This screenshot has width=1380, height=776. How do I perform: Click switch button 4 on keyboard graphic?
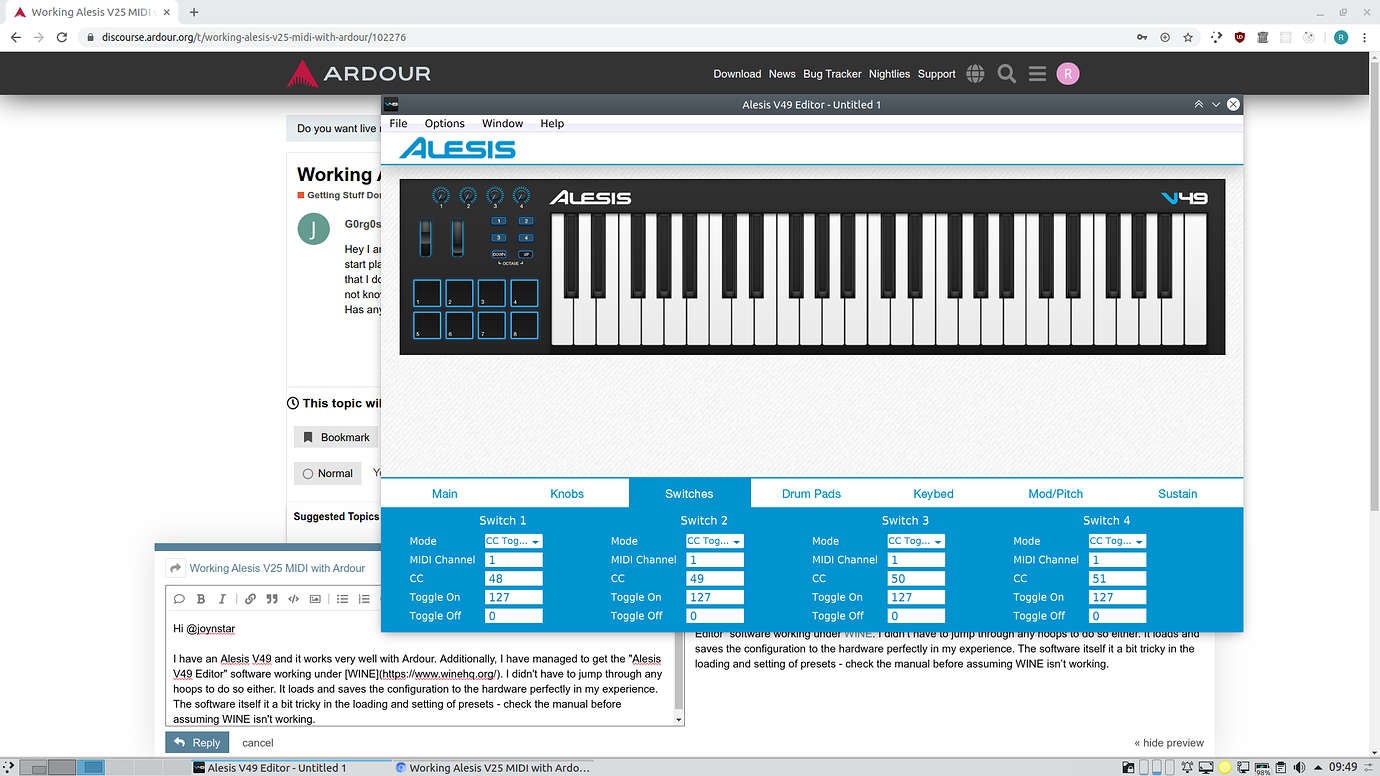pos(526,238)
